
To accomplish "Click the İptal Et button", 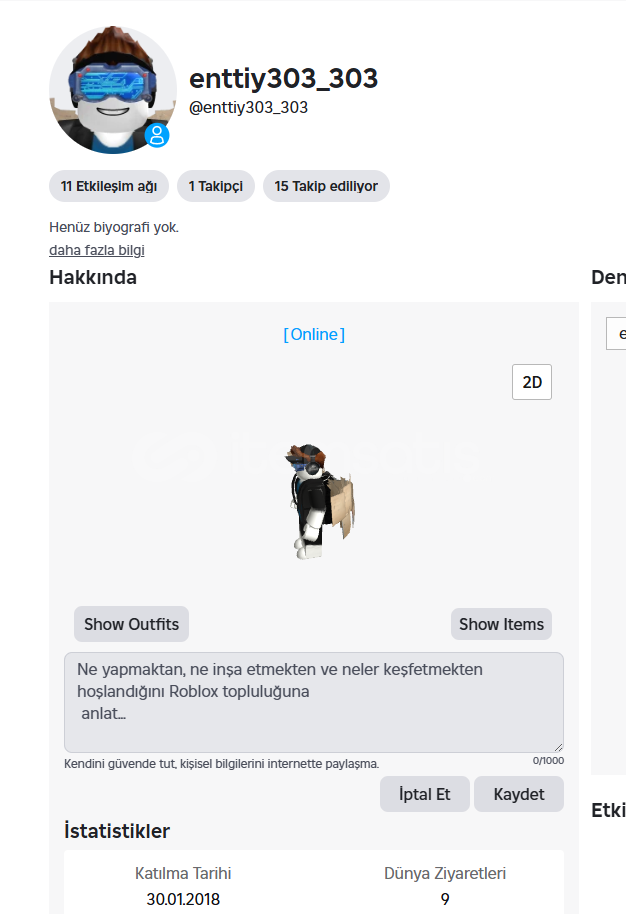I will tap(424, 794).
